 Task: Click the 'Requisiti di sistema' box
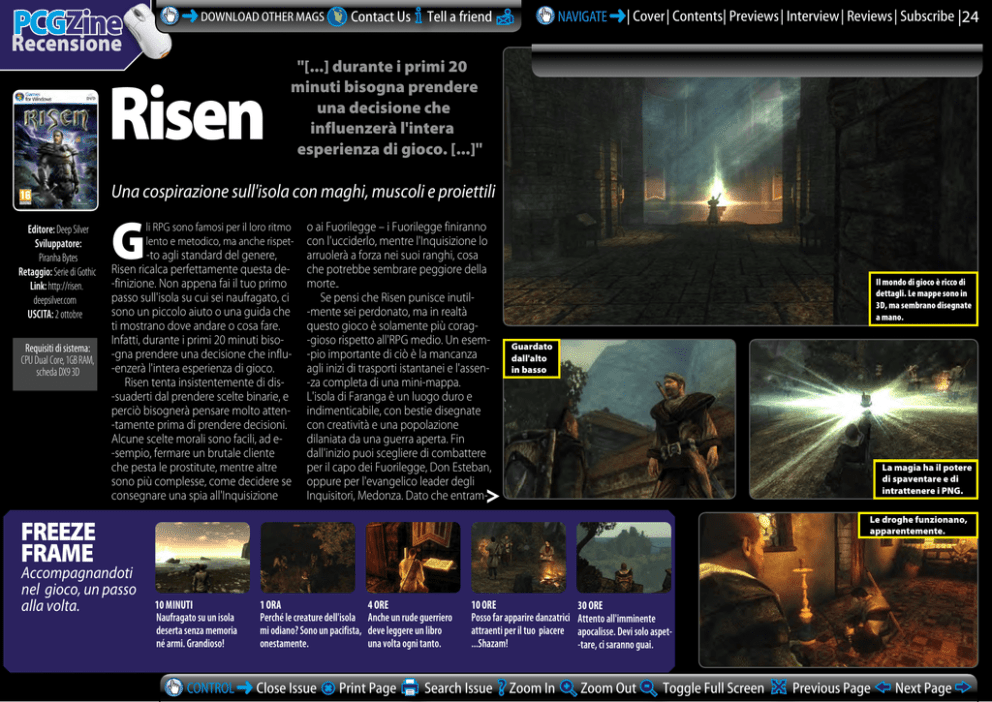(56, 364)
